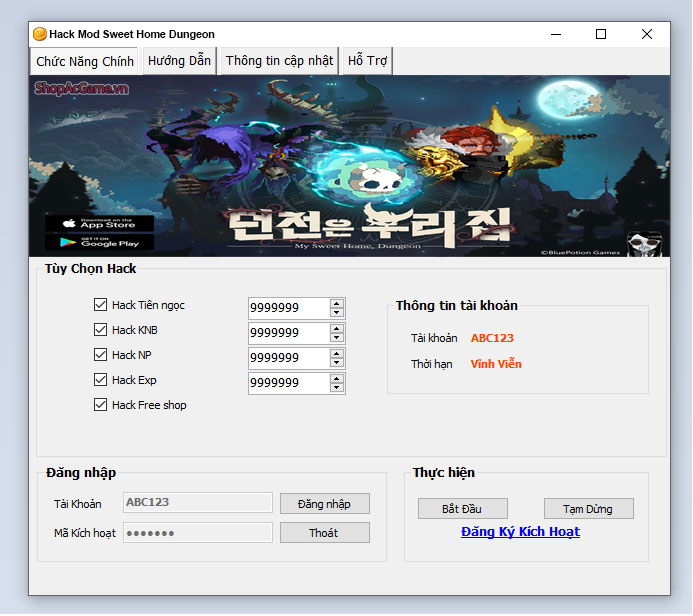
Task: Click the App Store download badge
Action: [99, 223]
